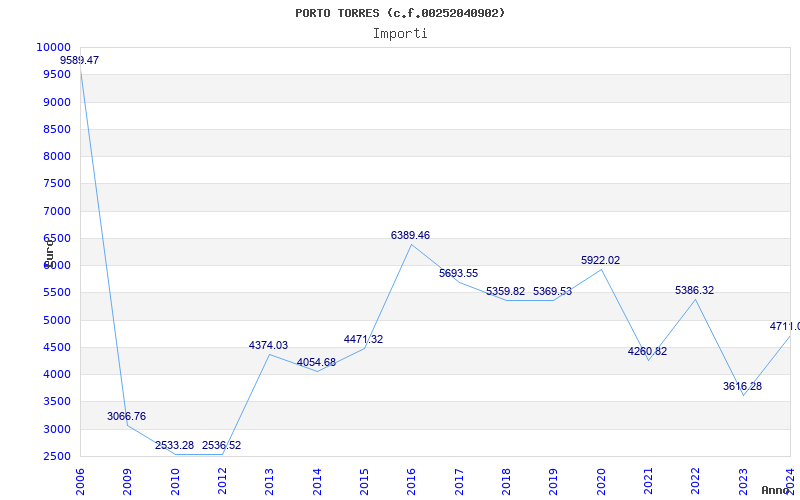Select the 2500 y-axis label

click(57, 456)
